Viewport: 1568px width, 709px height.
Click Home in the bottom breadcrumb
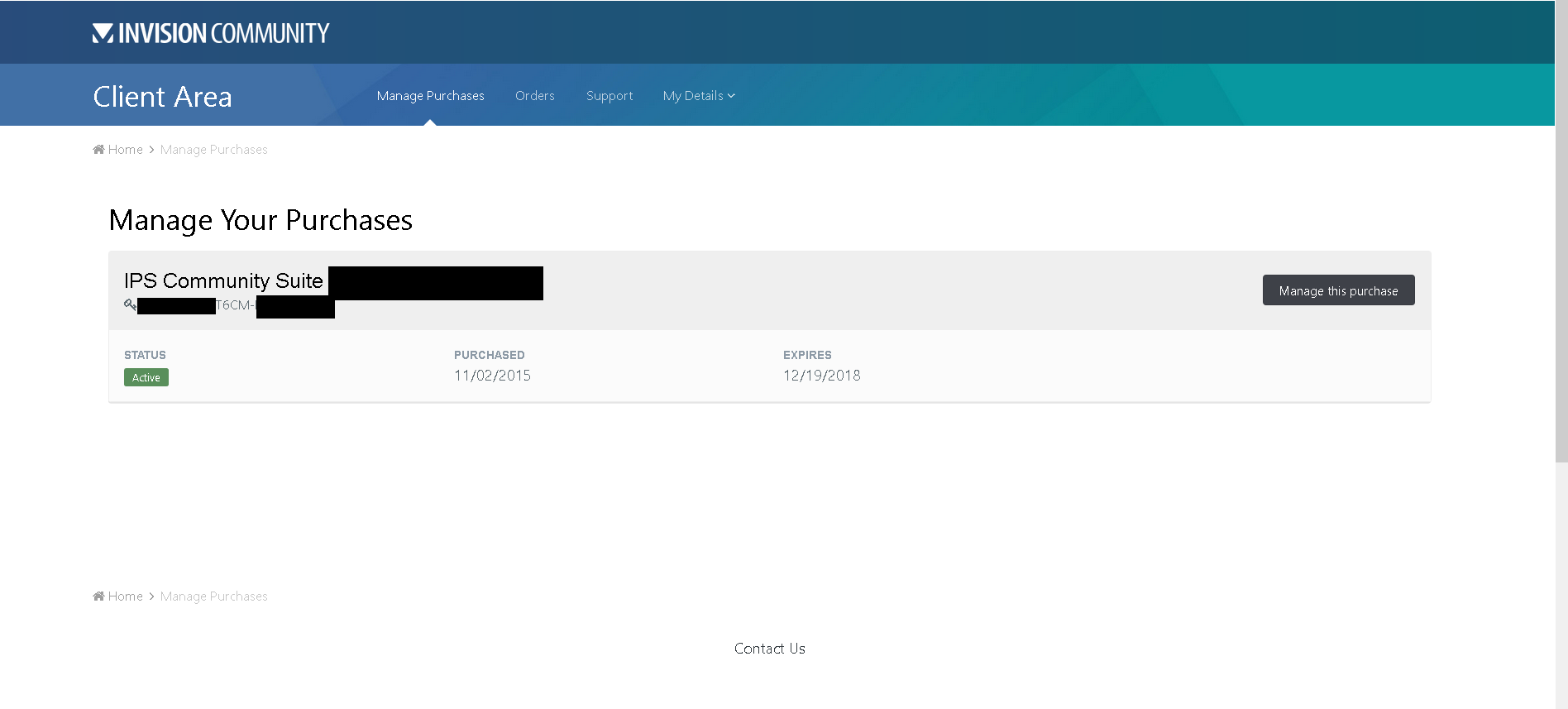point(126,596)
